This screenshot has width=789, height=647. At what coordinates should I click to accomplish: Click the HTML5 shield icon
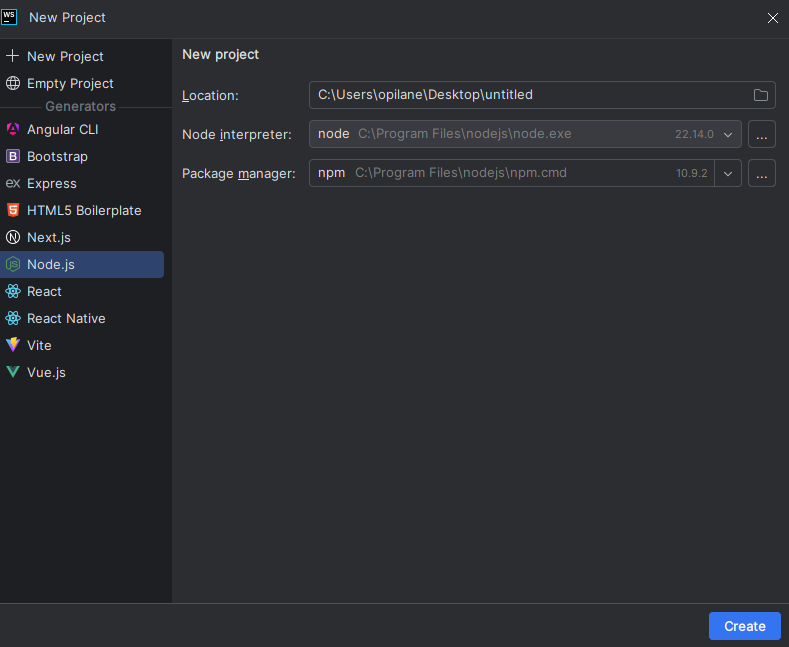coord(13,210)
